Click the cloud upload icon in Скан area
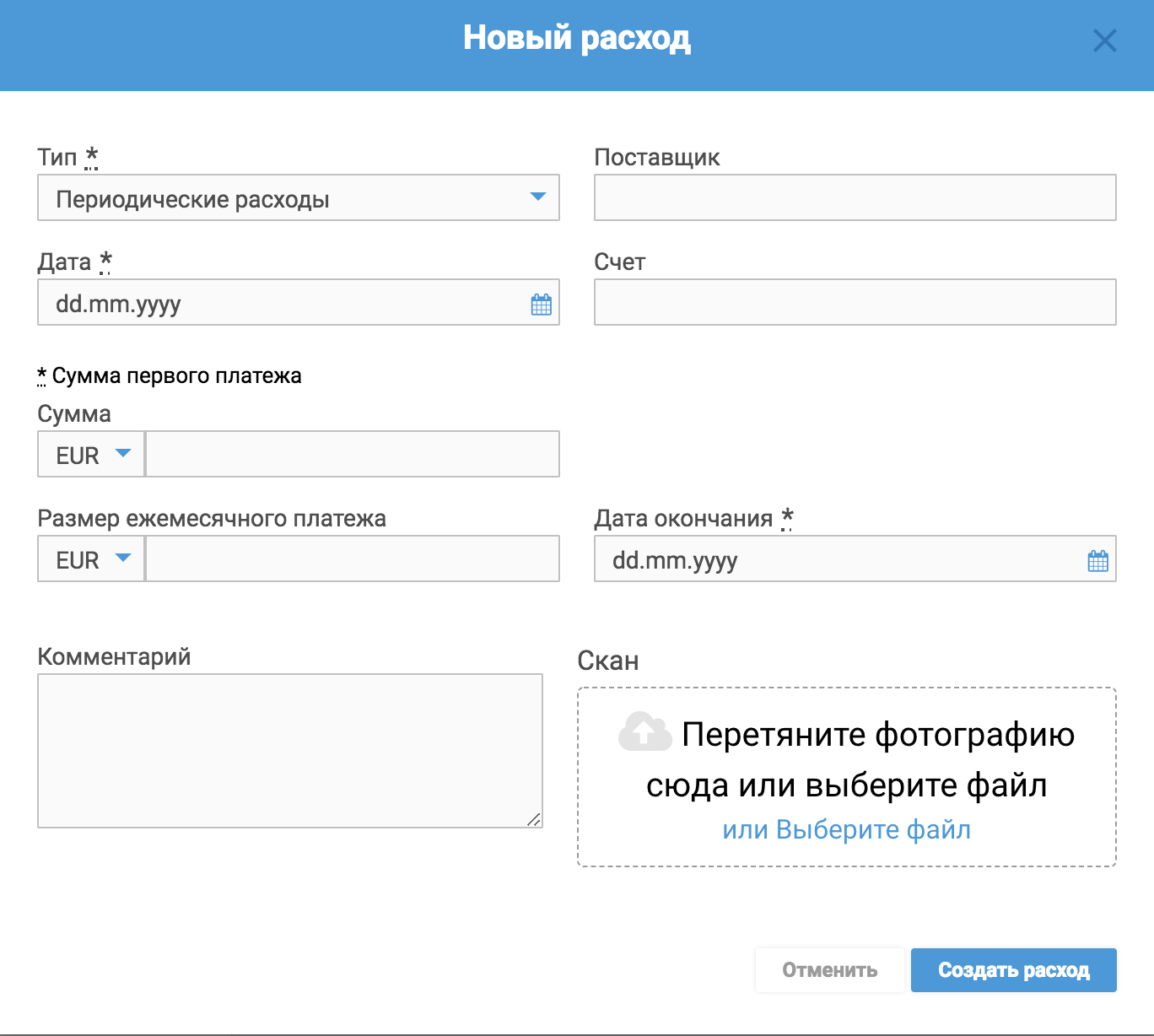 644,731
